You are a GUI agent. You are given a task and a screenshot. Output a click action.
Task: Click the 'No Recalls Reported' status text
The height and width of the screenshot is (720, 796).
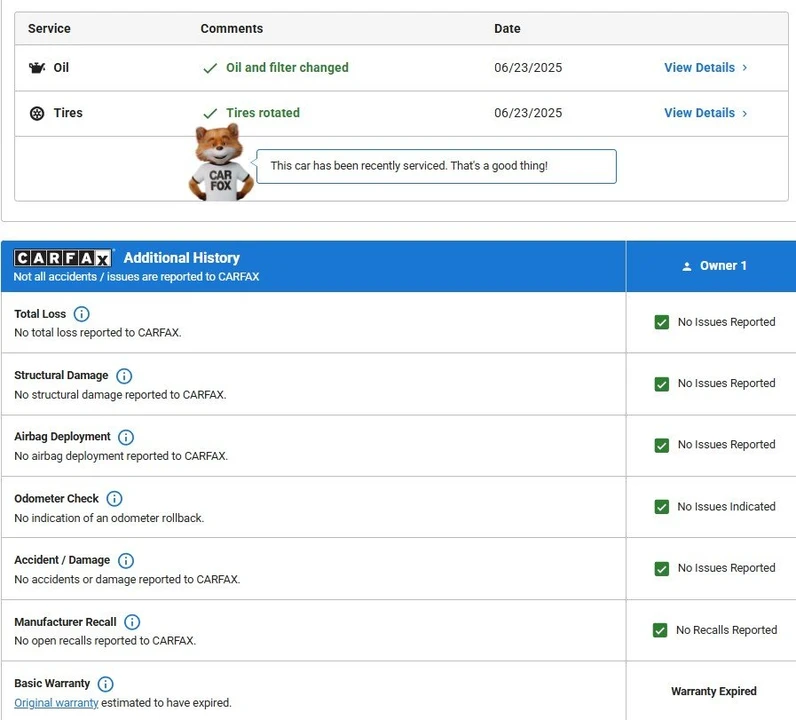point(726,630)
